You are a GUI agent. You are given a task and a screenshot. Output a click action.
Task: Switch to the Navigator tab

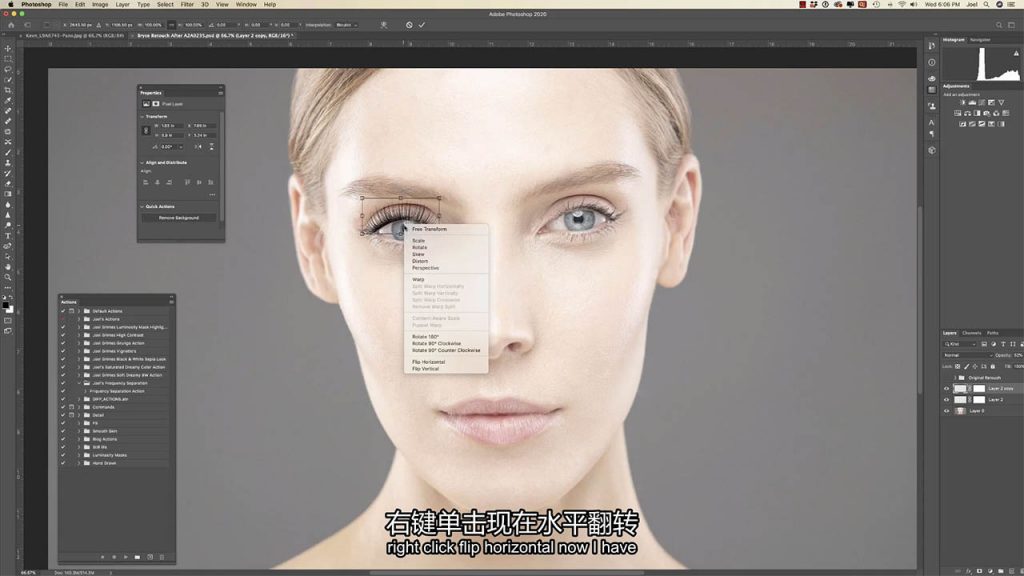(980, 40)
